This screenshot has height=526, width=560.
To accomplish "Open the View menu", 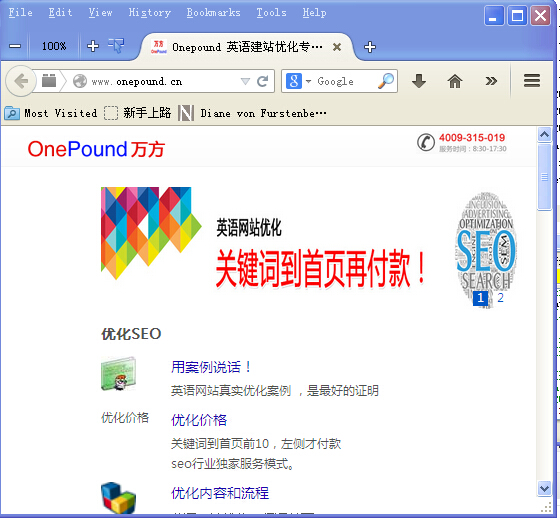I will tap(100, 12).
